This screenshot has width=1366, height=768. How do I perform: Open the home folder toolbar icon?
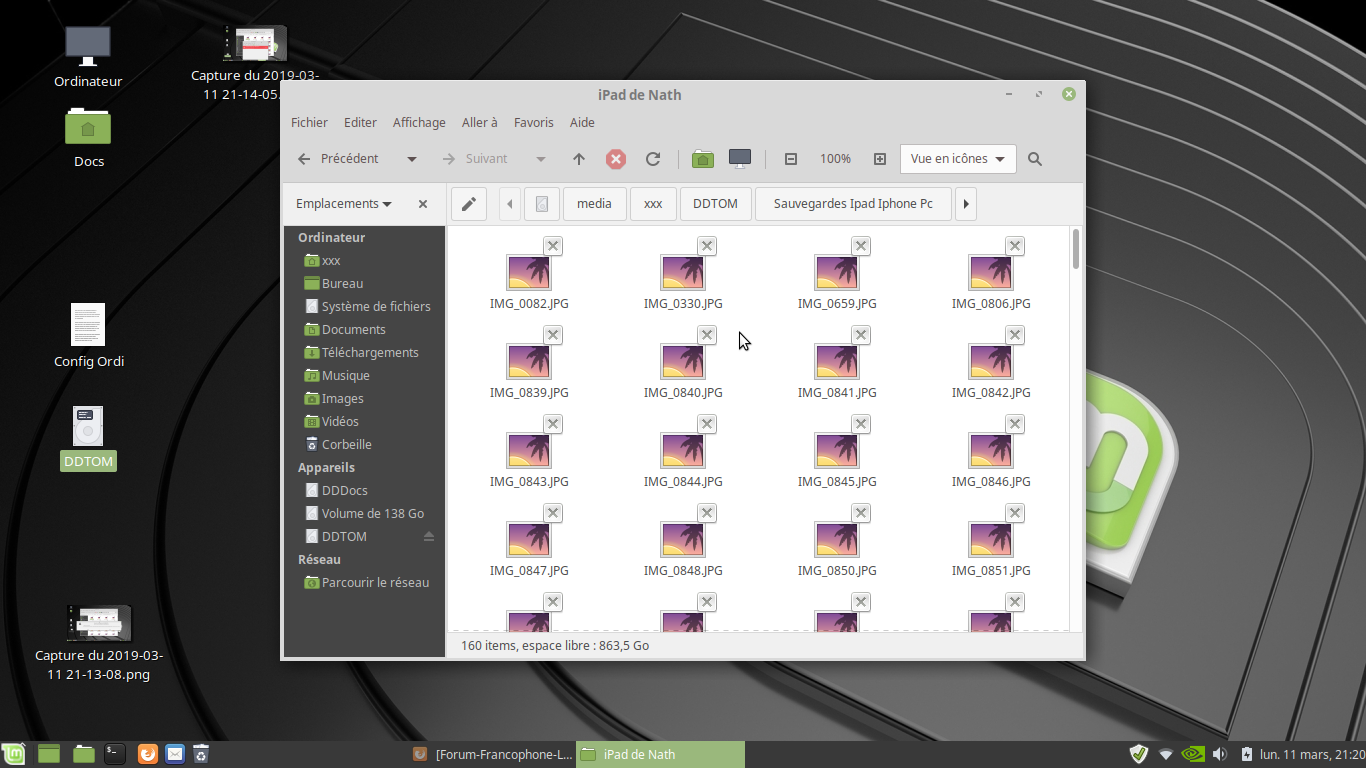point(703,159)
